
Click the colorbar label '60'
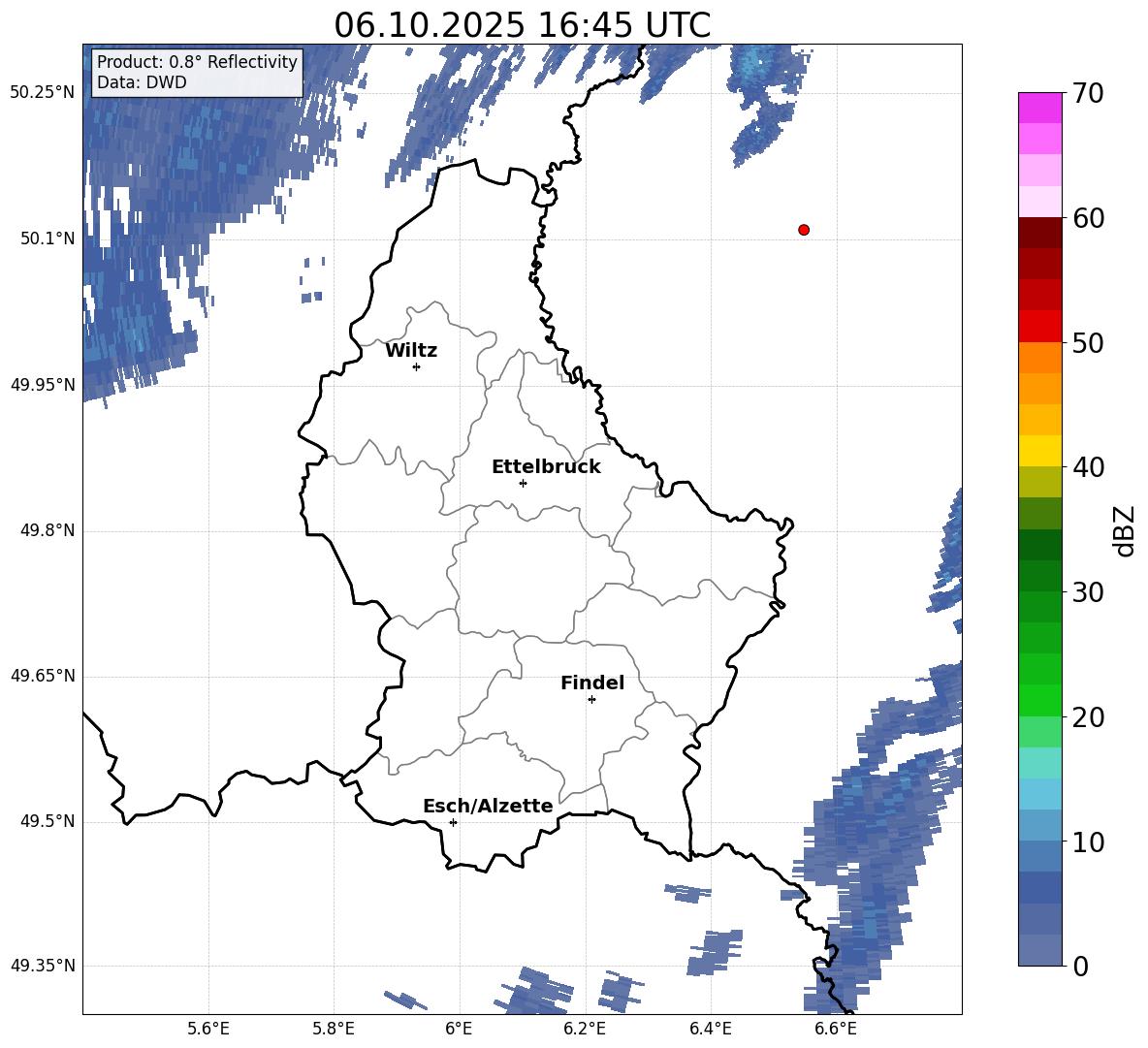tap(1089, 218)
